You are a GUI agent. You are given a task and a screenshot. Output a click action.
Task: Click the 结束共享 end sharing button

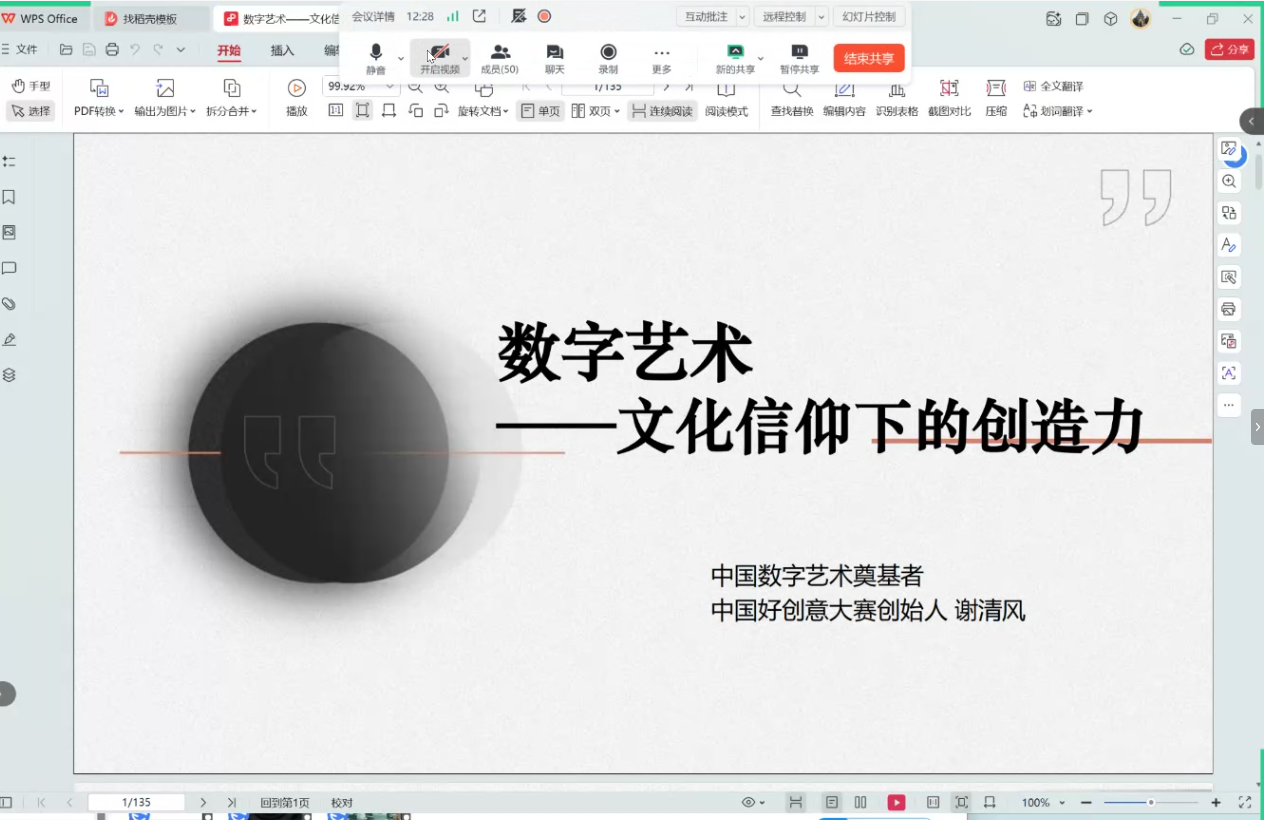tap(868, 59)
